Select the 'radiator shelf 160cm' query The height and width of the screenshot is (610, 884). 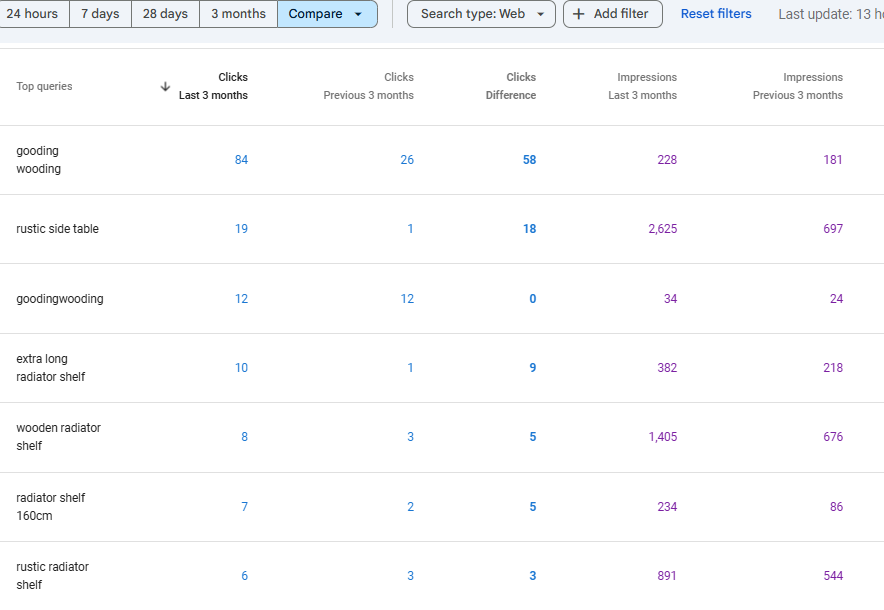click(50, 507)
